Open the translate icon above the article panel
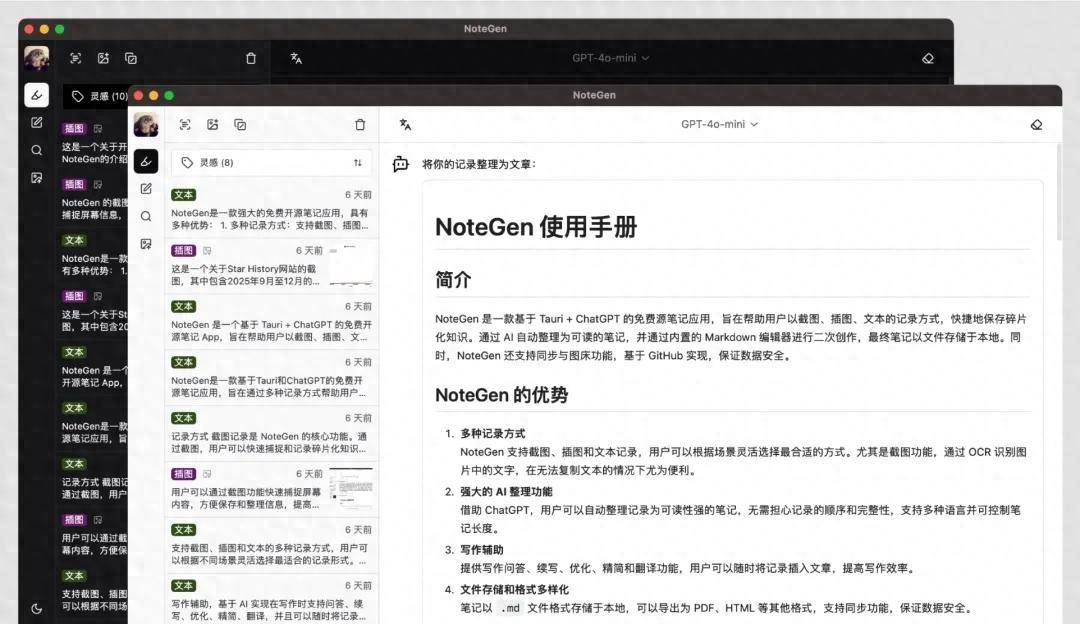This screenshot has width=1080, height=624. point(404,124)
